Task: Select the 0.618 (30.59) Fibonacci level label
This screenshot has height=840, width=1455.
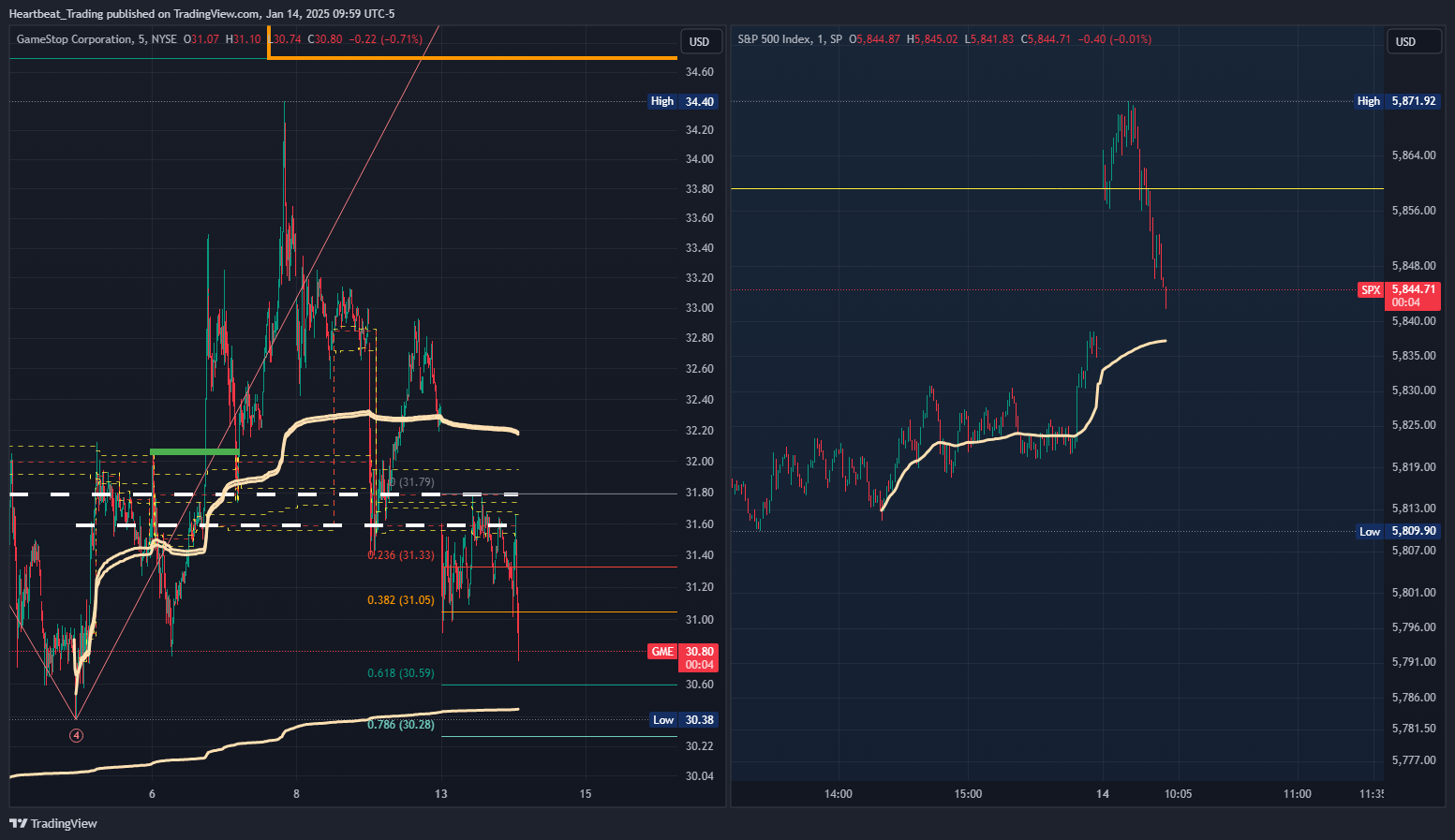Action: (401, 673)
